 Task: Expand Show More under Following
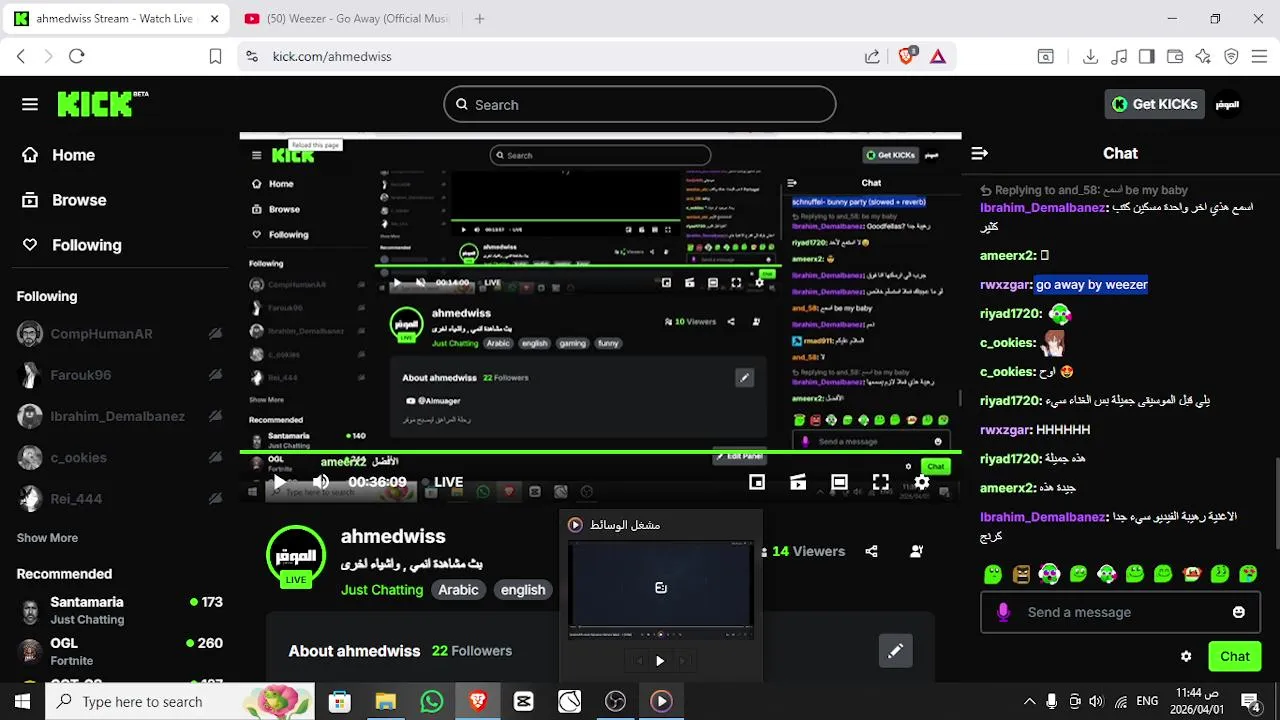pyautogui.click(x=47, y=538)
